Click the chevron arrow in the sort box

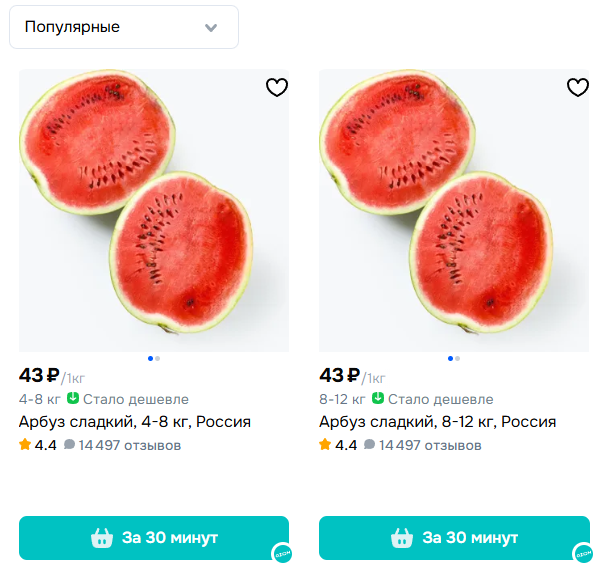pos(210,28)
